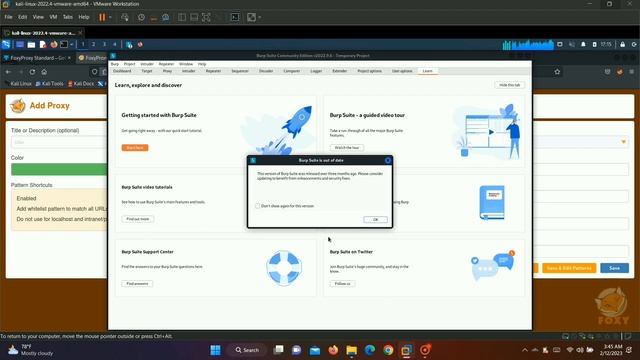Open Kali applications menu dragon icon
This screenshot has height=360, width=640.
click(6, 44)
